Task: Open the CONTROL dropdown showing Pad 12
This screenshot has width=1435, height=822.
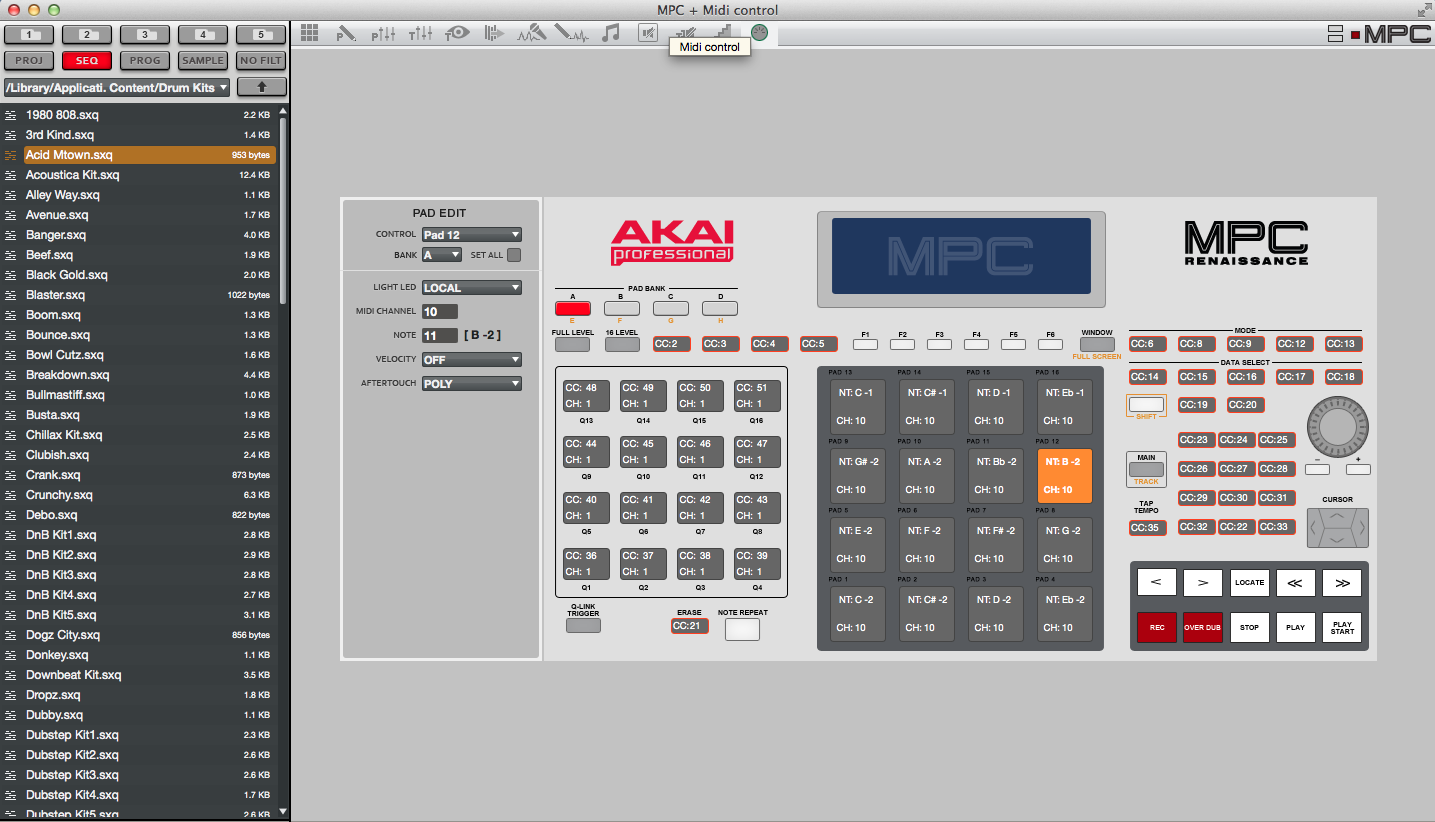Action: (x=471, y=234)
